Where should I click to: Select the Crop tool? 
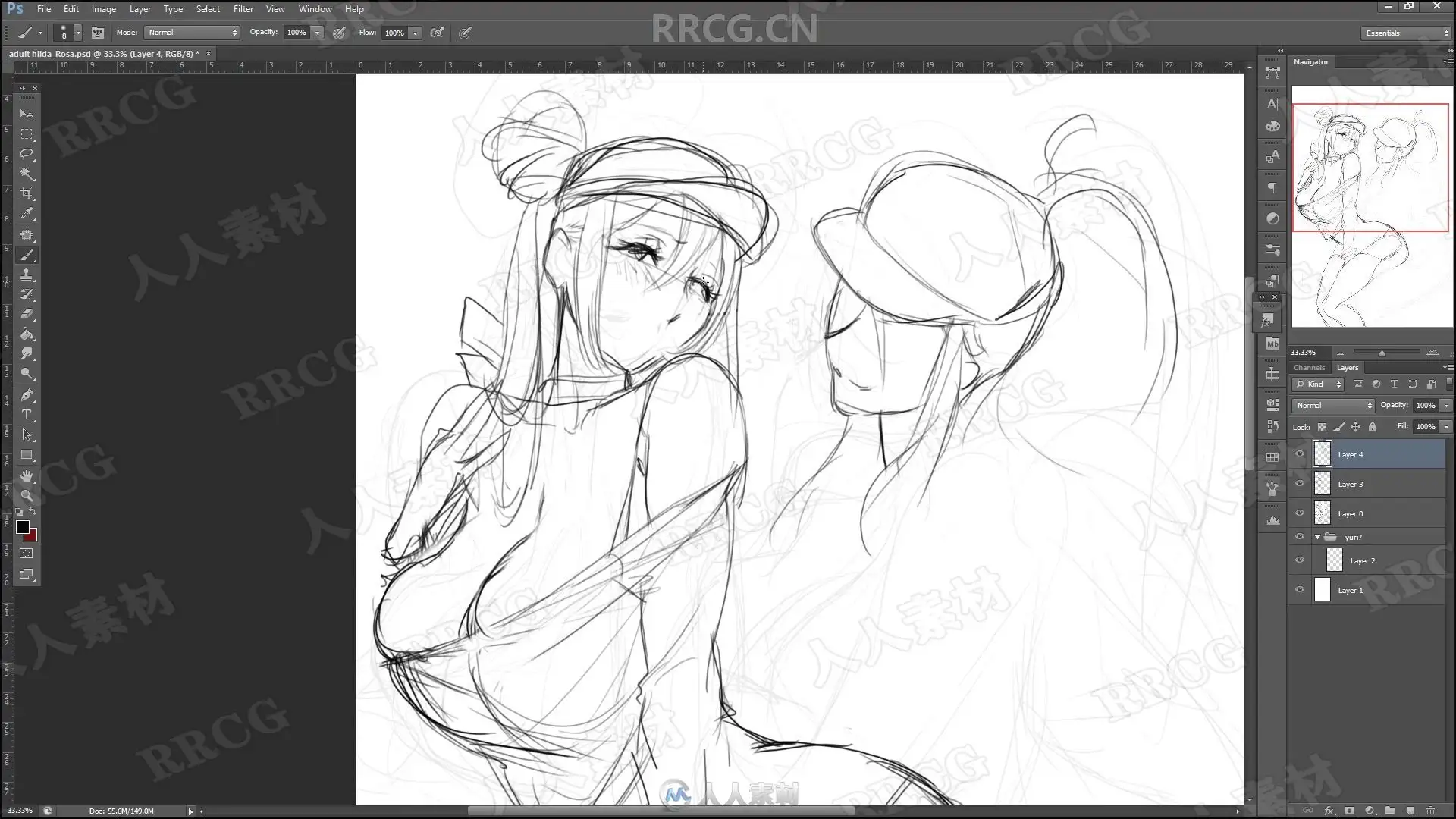tap(27, 193)
